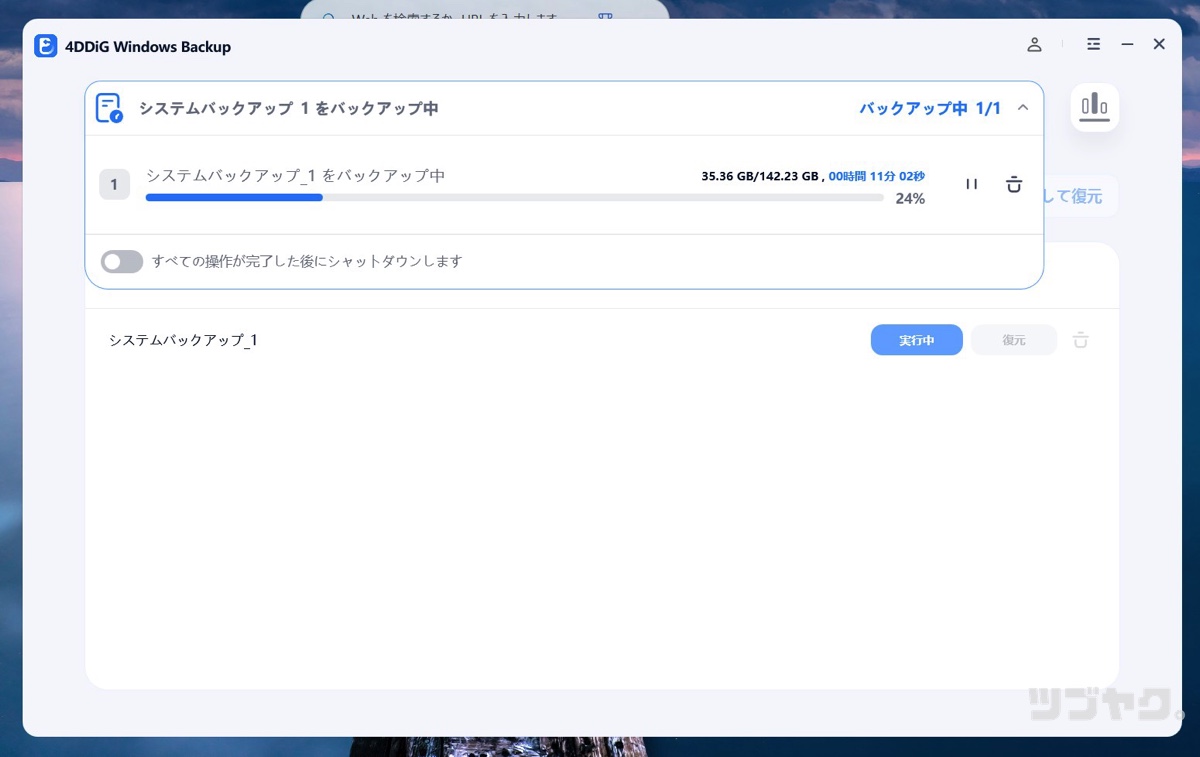Cancel the backup with the trash icon
This screenshot has width=1200, height=757.
click(x=1013, y=184)
